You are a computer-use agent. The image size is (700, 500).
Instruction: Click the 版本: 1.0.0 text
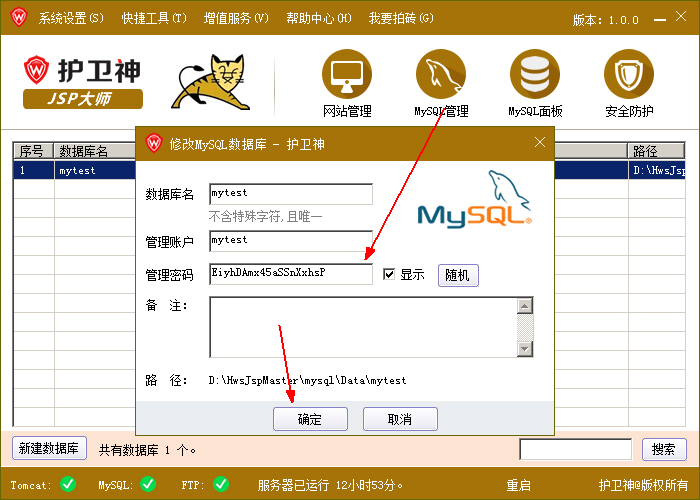[x=605, y=20]
